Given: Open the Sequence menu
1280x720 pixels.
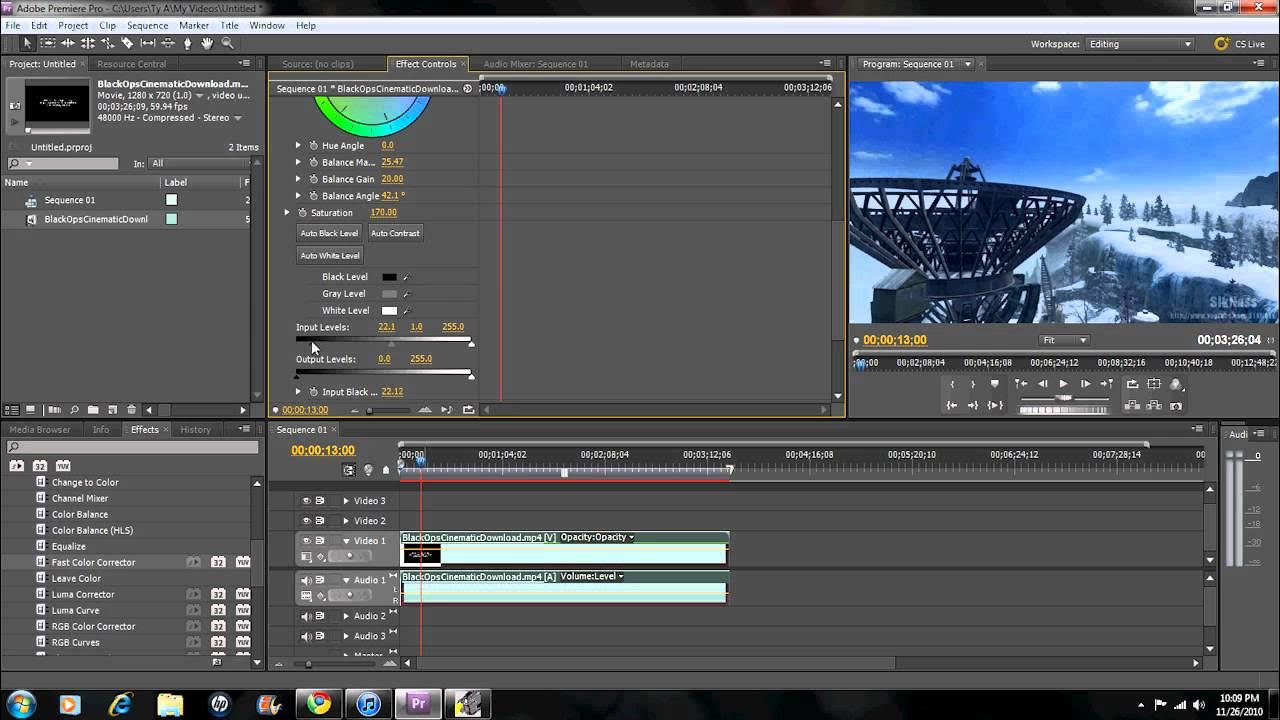Looking at the screenshot, I should [147, 25].
